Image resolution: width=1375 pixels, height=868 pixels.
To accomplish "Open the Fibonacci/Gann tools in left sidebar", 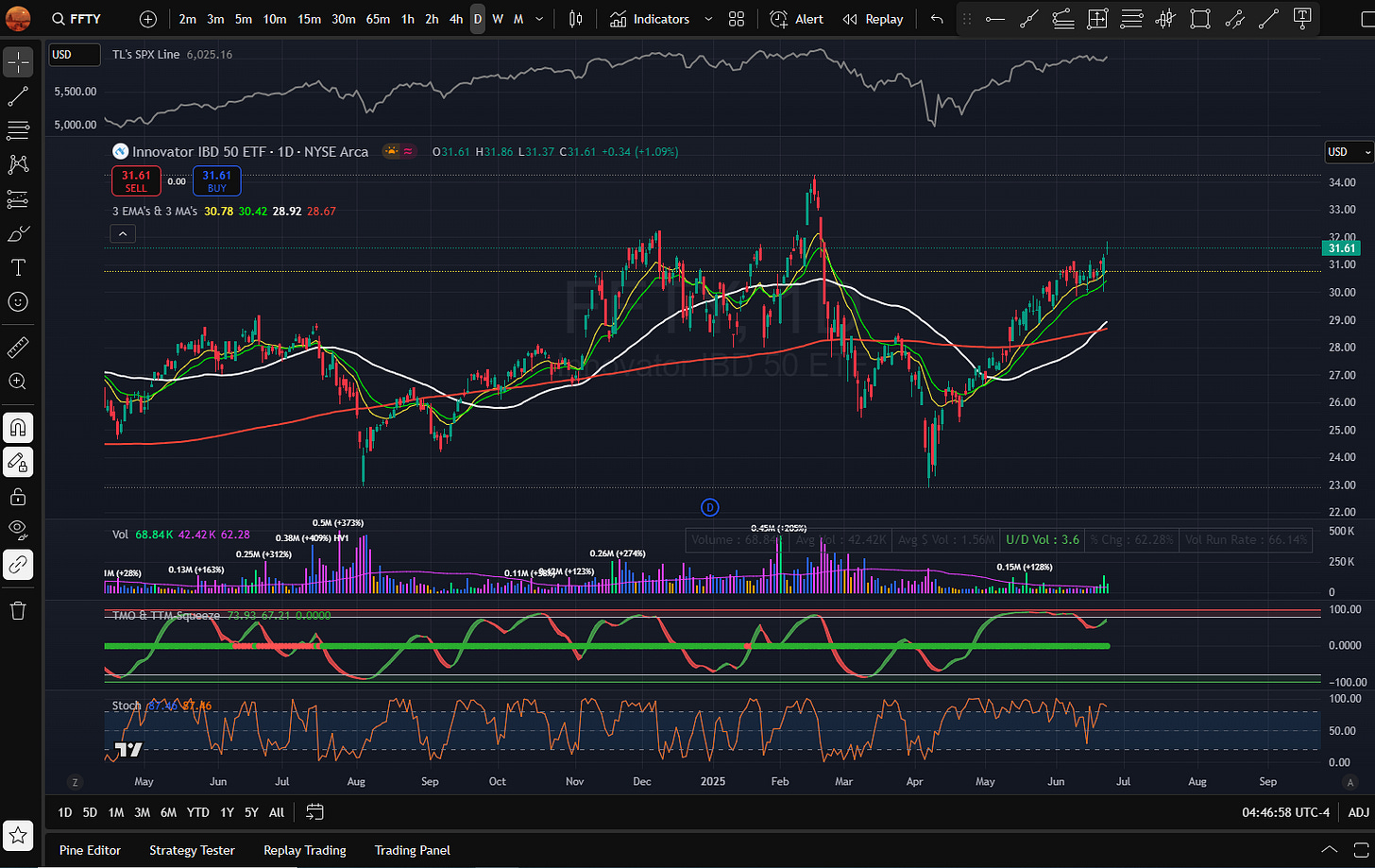I will [x=18, y=130].
